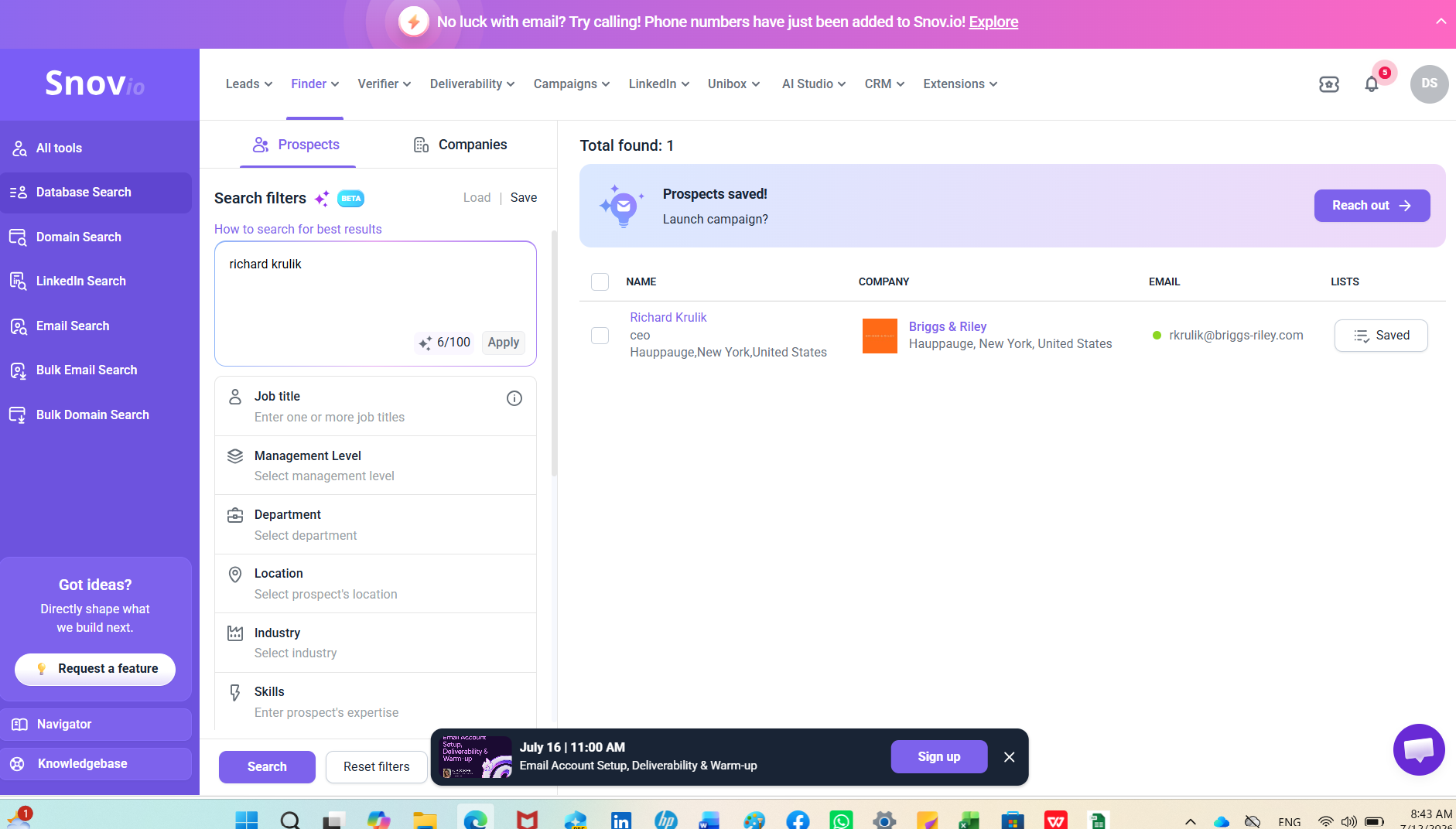This screenshot has height=829, width=1456.
Task: Click the Reset filters button
Action: tap(377, 766)
